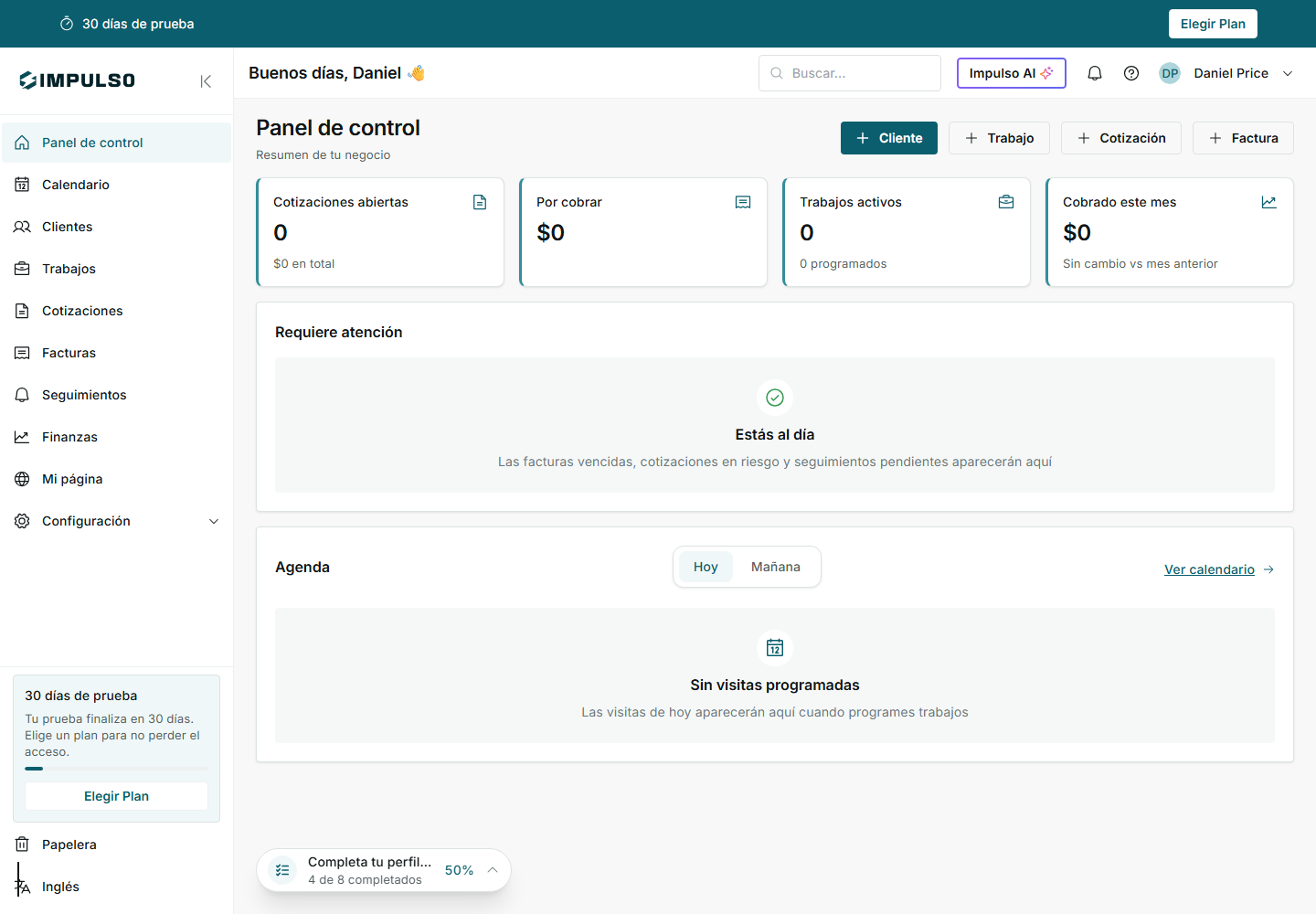Viewport: 1316px width, 914px height.
Task: Open the Daniel Price account dropdown
Action: (1226, 73)
